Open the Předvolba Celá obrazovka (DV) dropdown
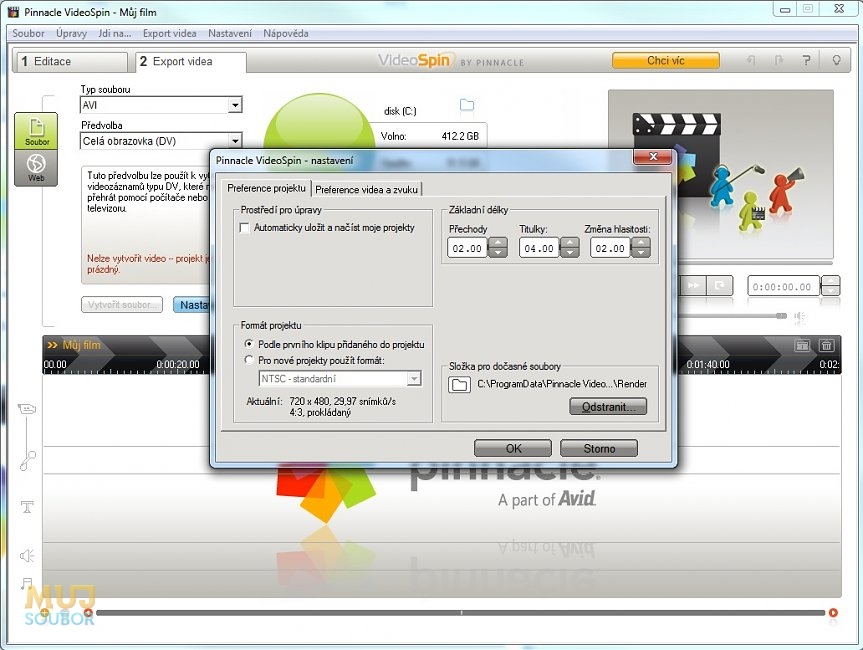This screenshot has width=863, height=650. tap(235, 141)
